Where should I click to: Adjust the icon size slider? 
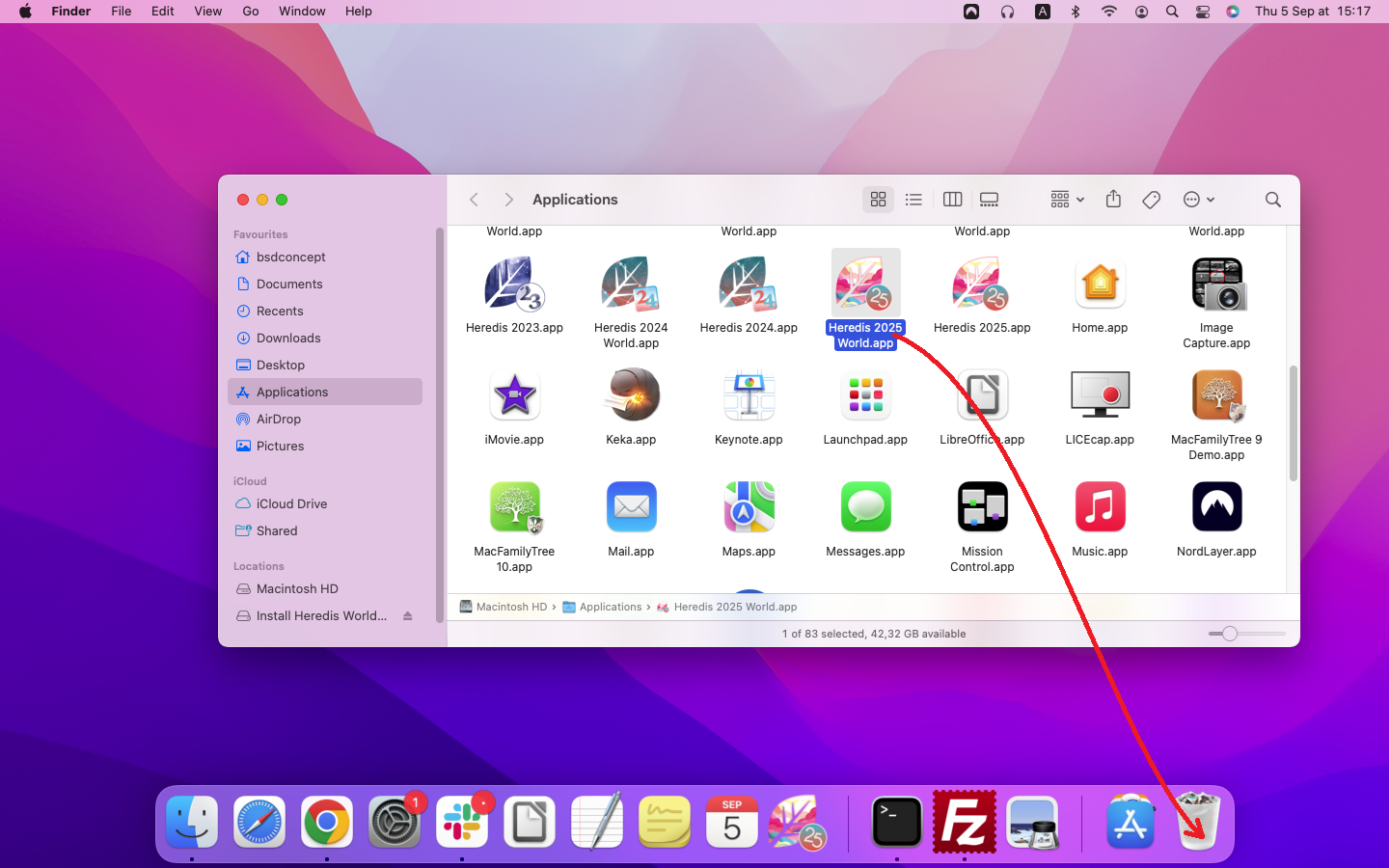[x=1230, y=634]
